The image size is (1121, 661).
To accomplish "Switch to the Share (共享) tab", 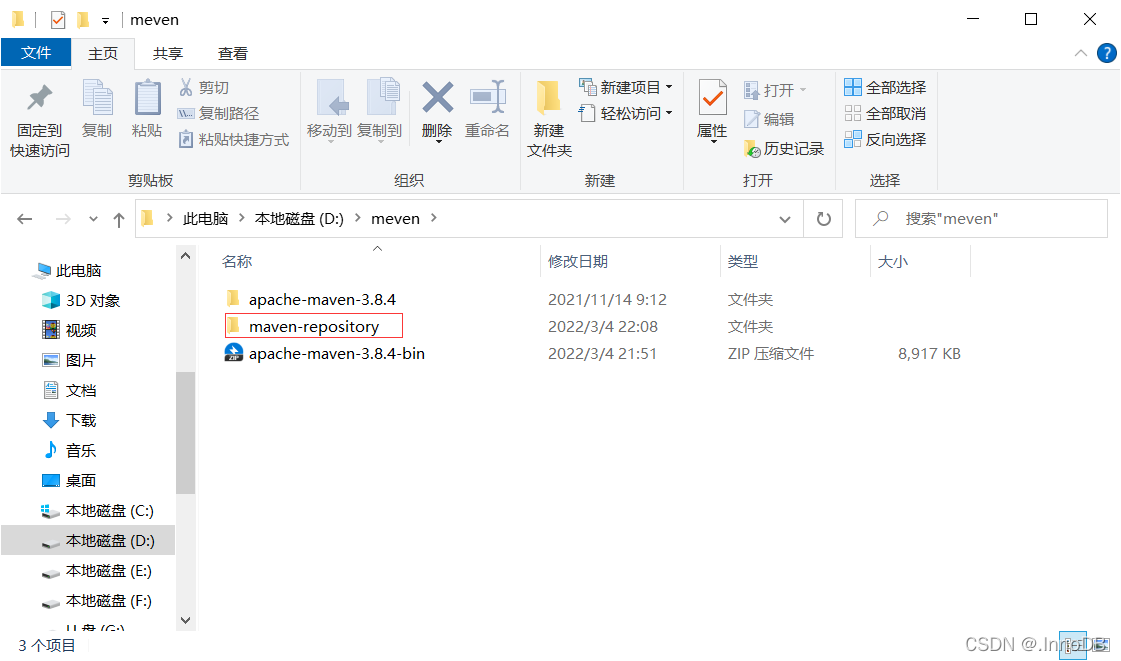I will click(168, 54).
